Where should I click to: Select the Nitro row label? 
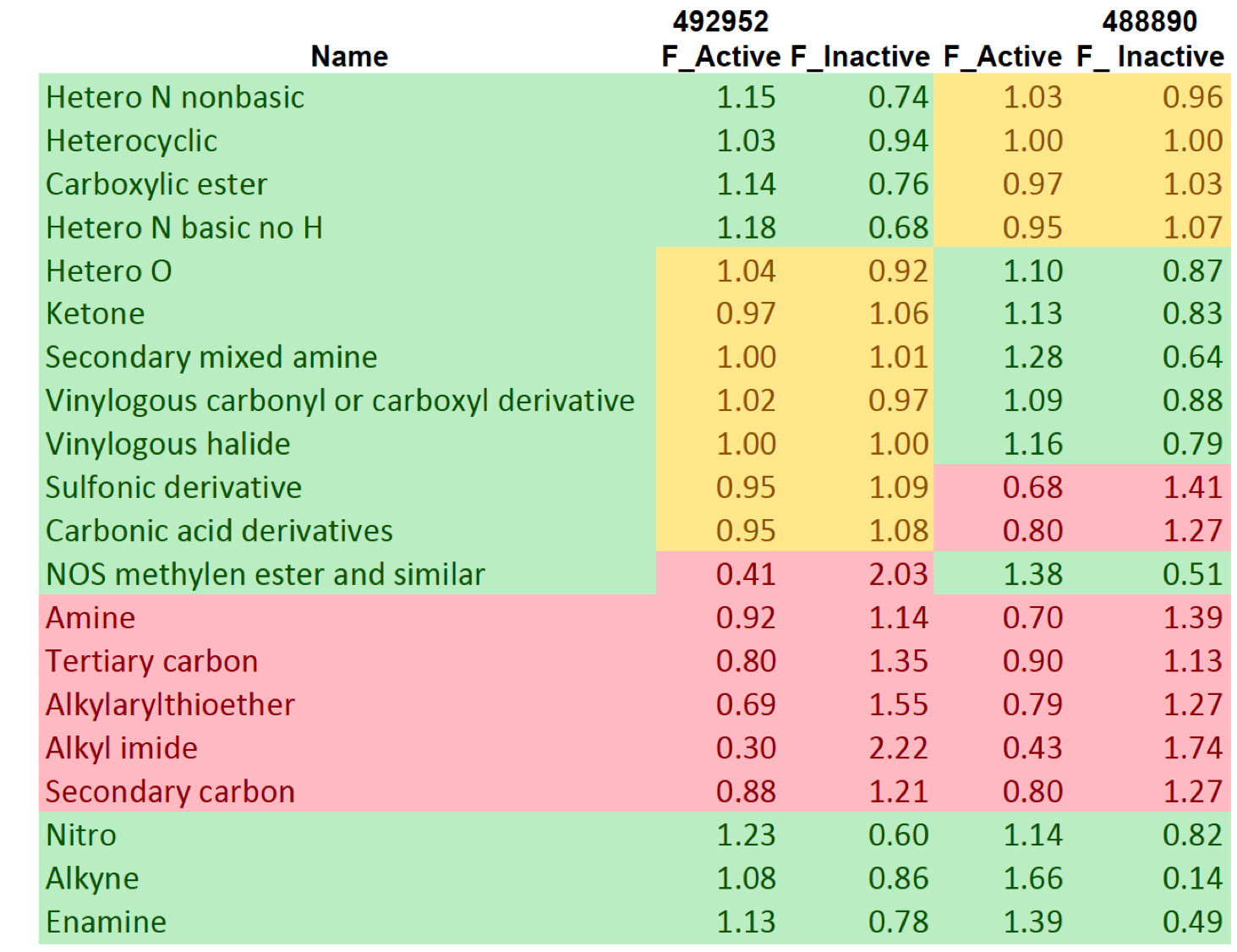click(81, 835)
